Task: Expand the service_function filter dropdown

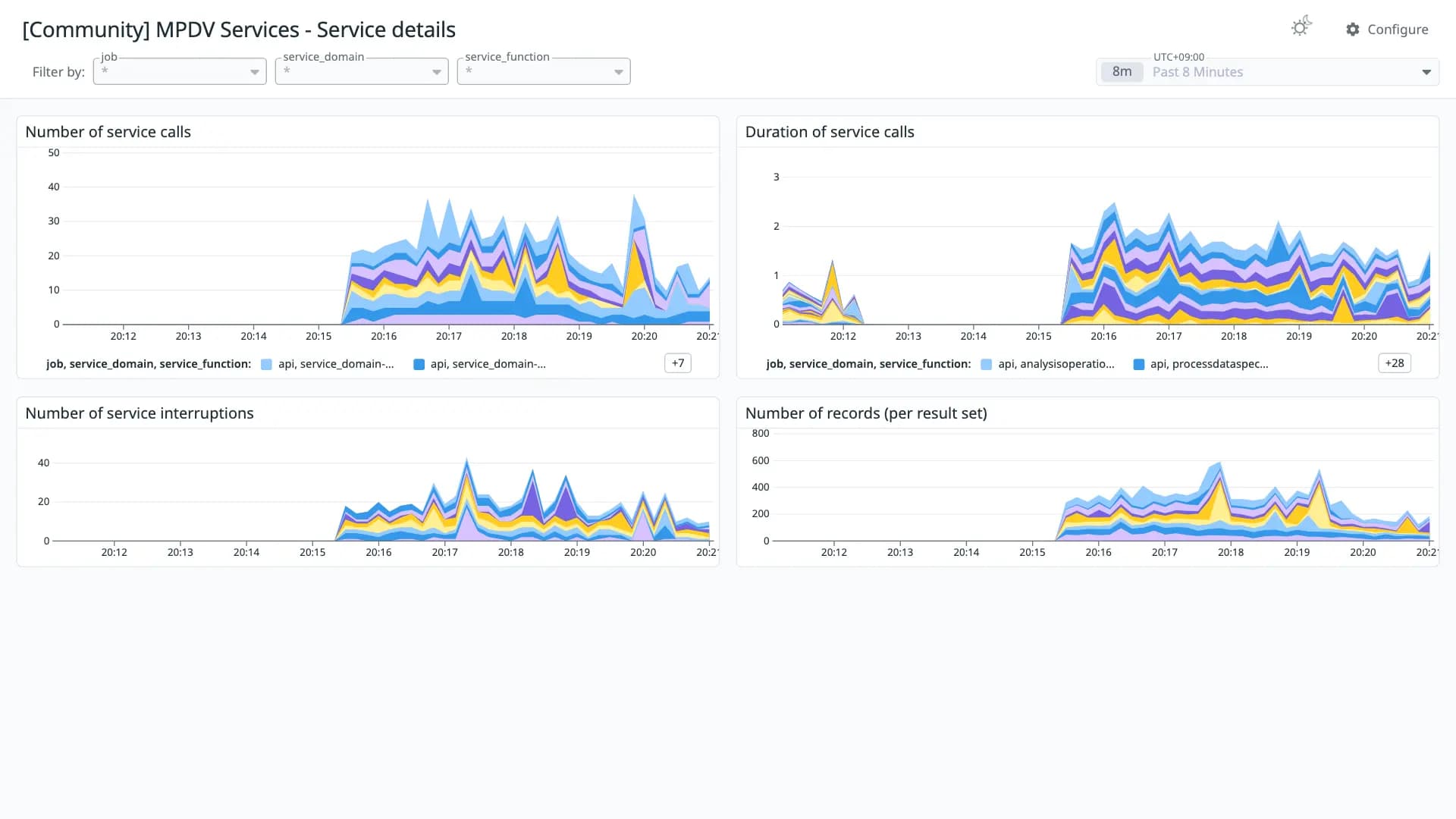Action: click(544, 71)
